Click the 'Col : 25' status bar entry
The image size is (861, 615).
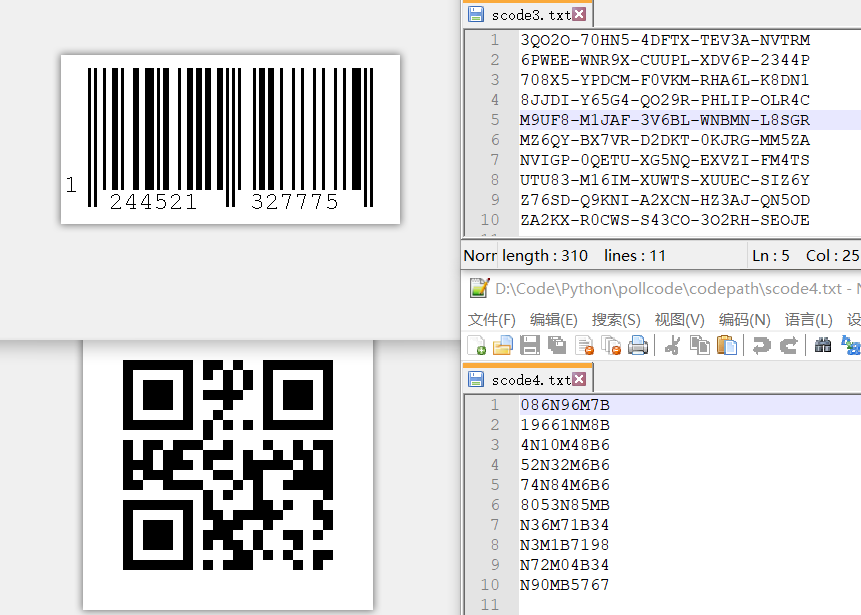[x=832, y=256]
